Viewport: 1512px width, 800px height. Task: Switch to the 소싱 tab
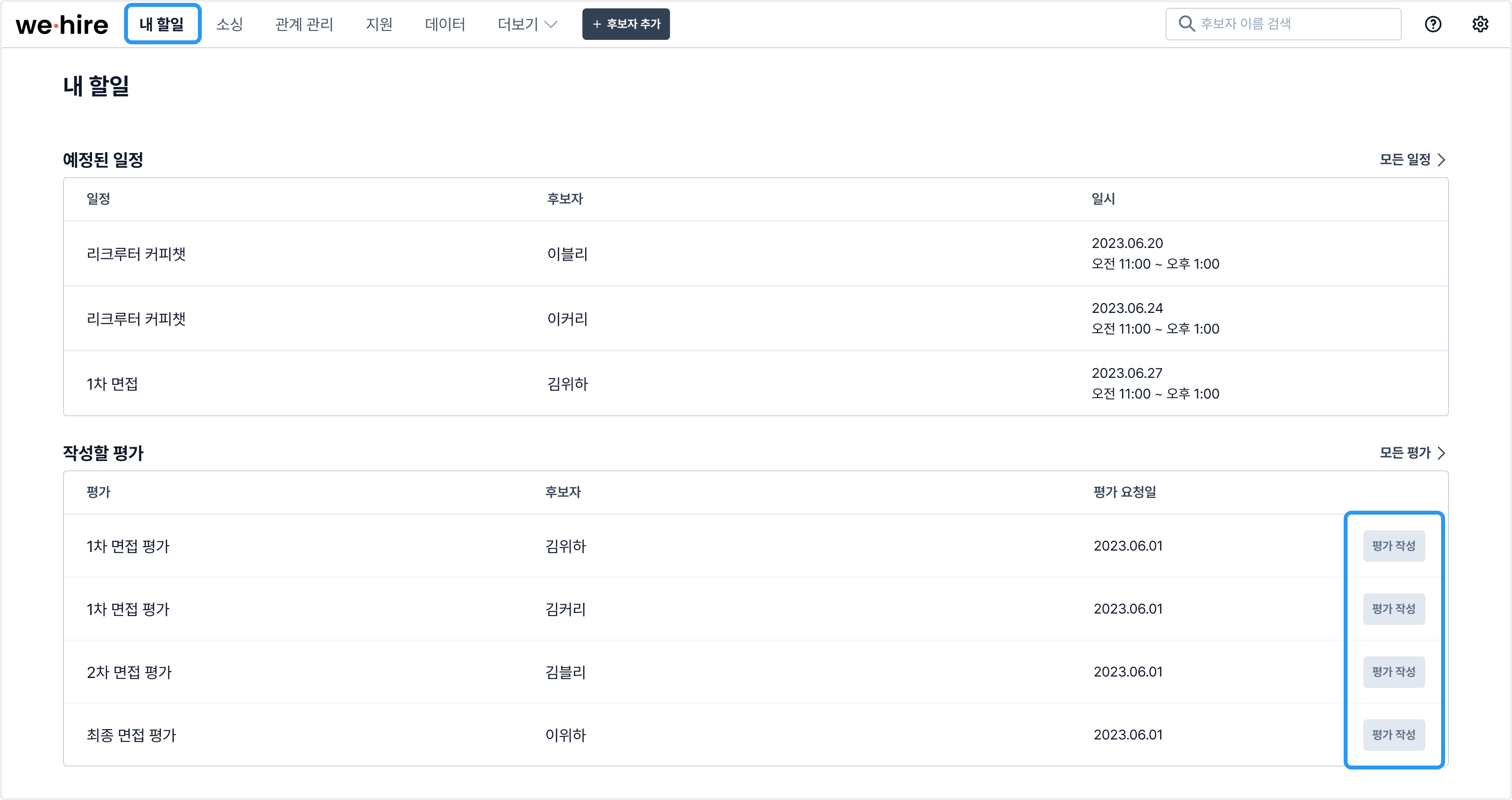[x=229, y=24]
